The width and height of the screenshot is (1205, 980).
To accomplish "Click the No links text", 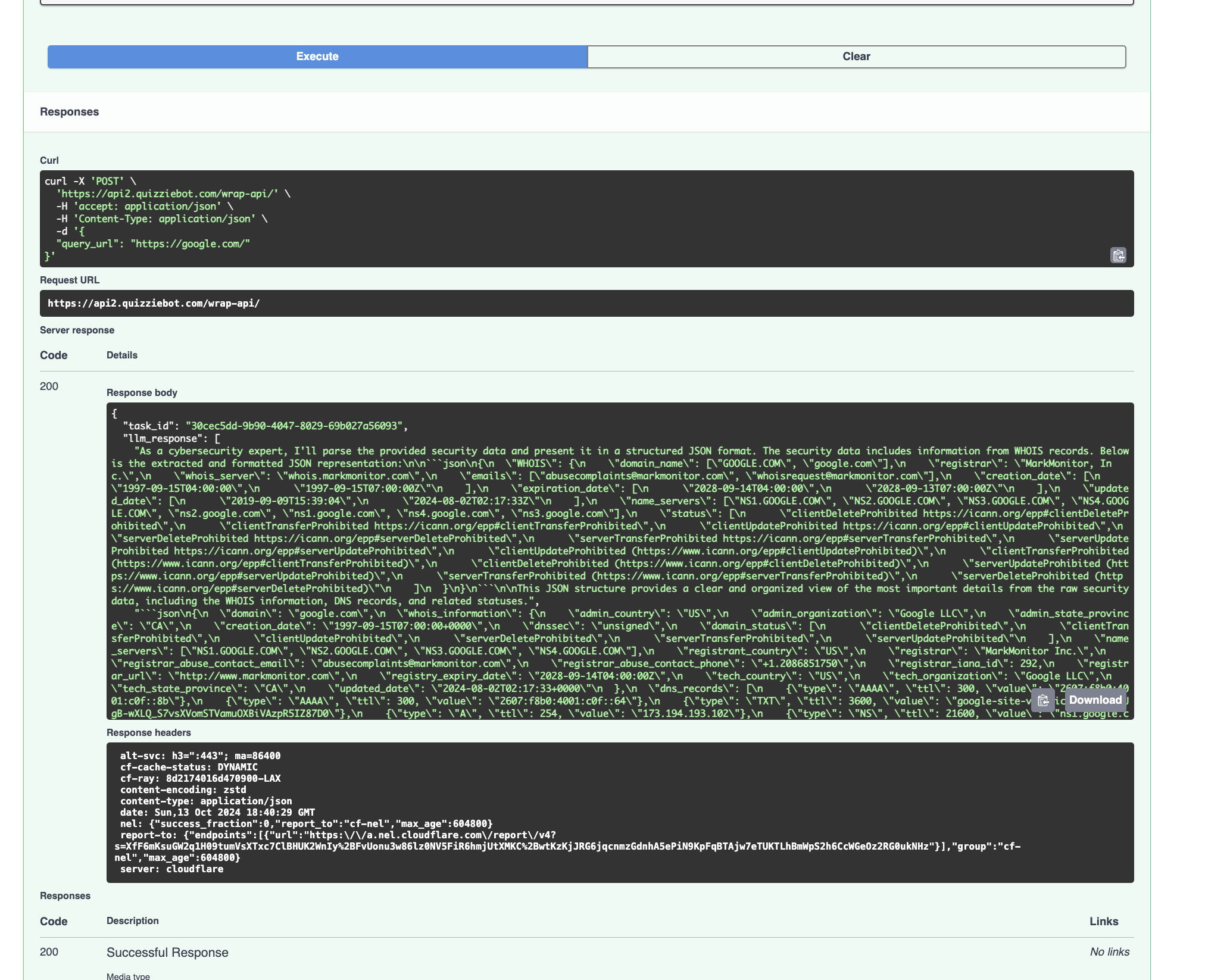I will click(1109, 952).
